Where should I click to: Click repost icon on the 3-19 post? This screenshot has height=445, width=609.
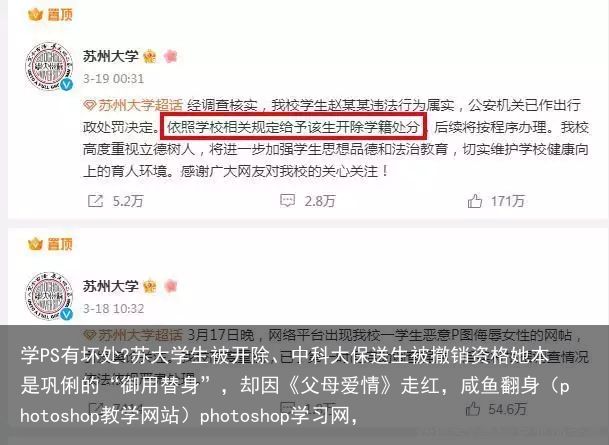pyautogui.click(x=95, y=201)
